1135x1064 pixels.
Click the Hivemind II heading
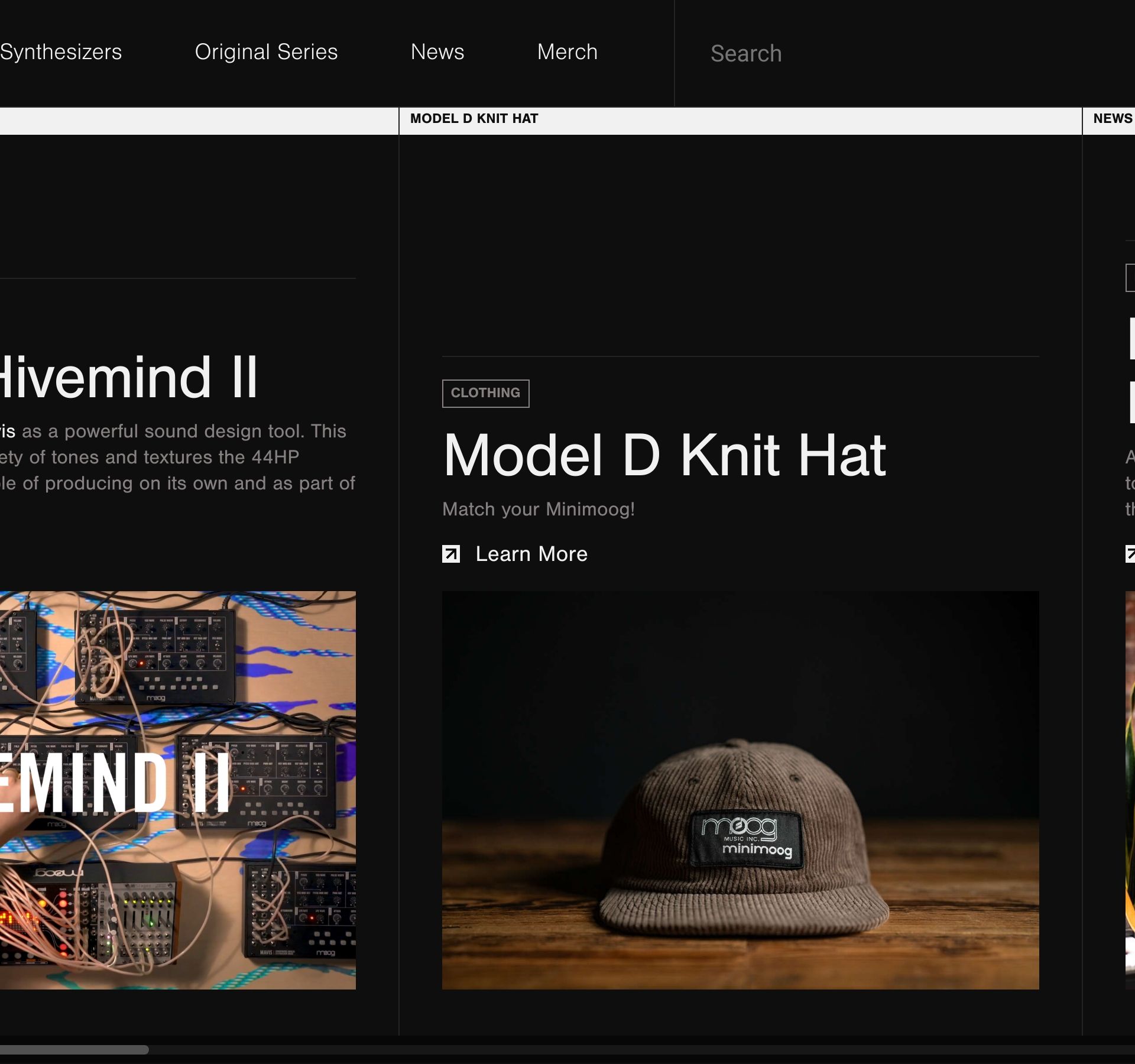pyautogui.click(x=129, y=377)
